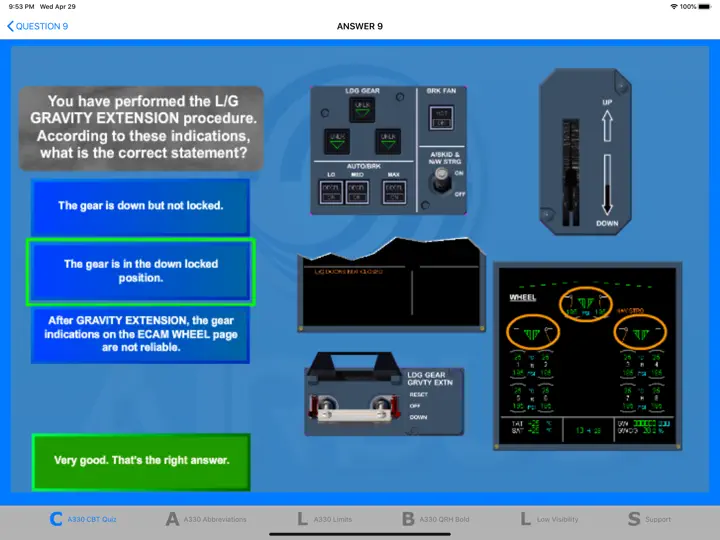Toggle the AUTO/BRK MAX pushbutton
720x540 pixels.
point(394,192)
